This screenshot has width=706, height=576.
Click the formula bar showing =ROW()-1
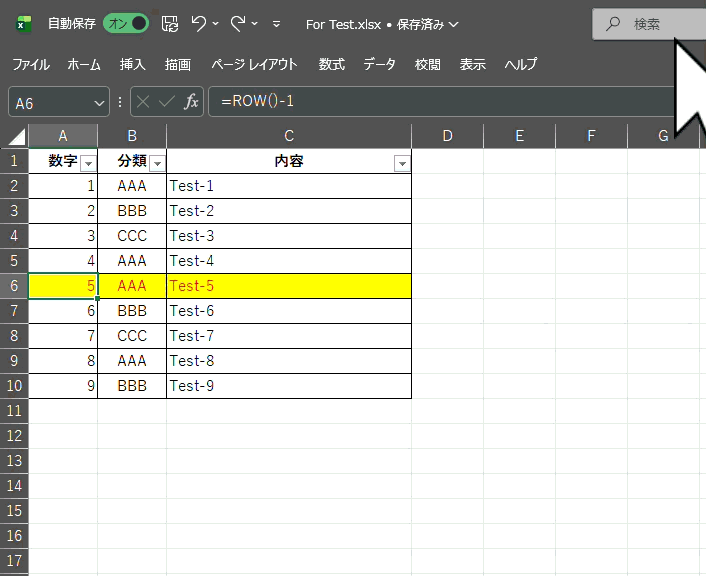pyautogui.click(x=441, y=102)
